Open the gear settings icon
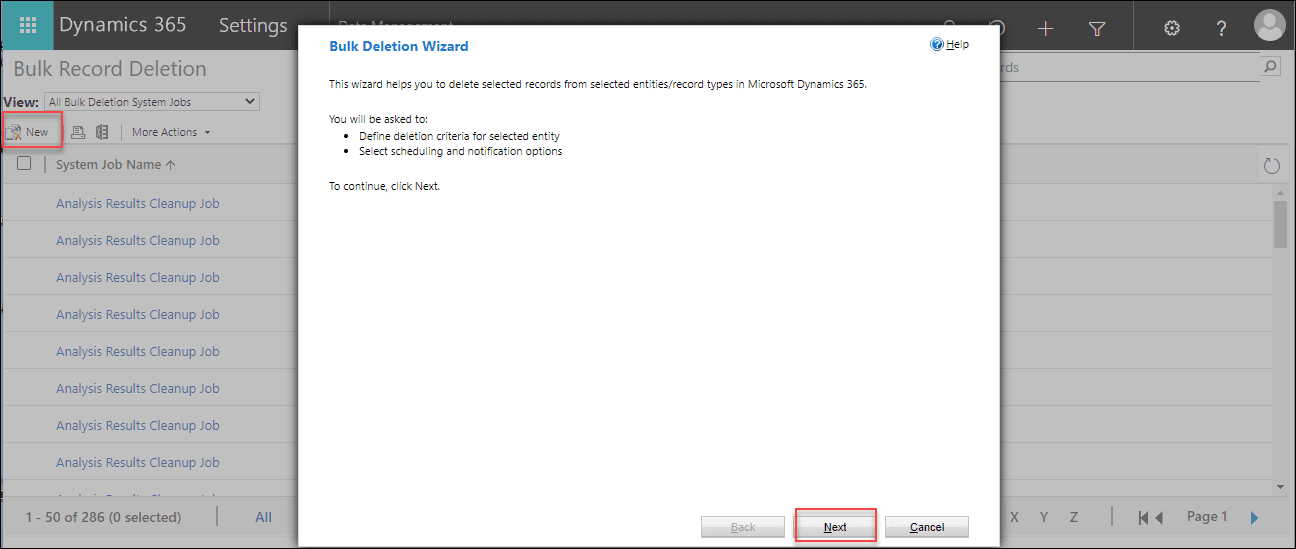Screen dimensions: 1296x549 pos(1172,28)
